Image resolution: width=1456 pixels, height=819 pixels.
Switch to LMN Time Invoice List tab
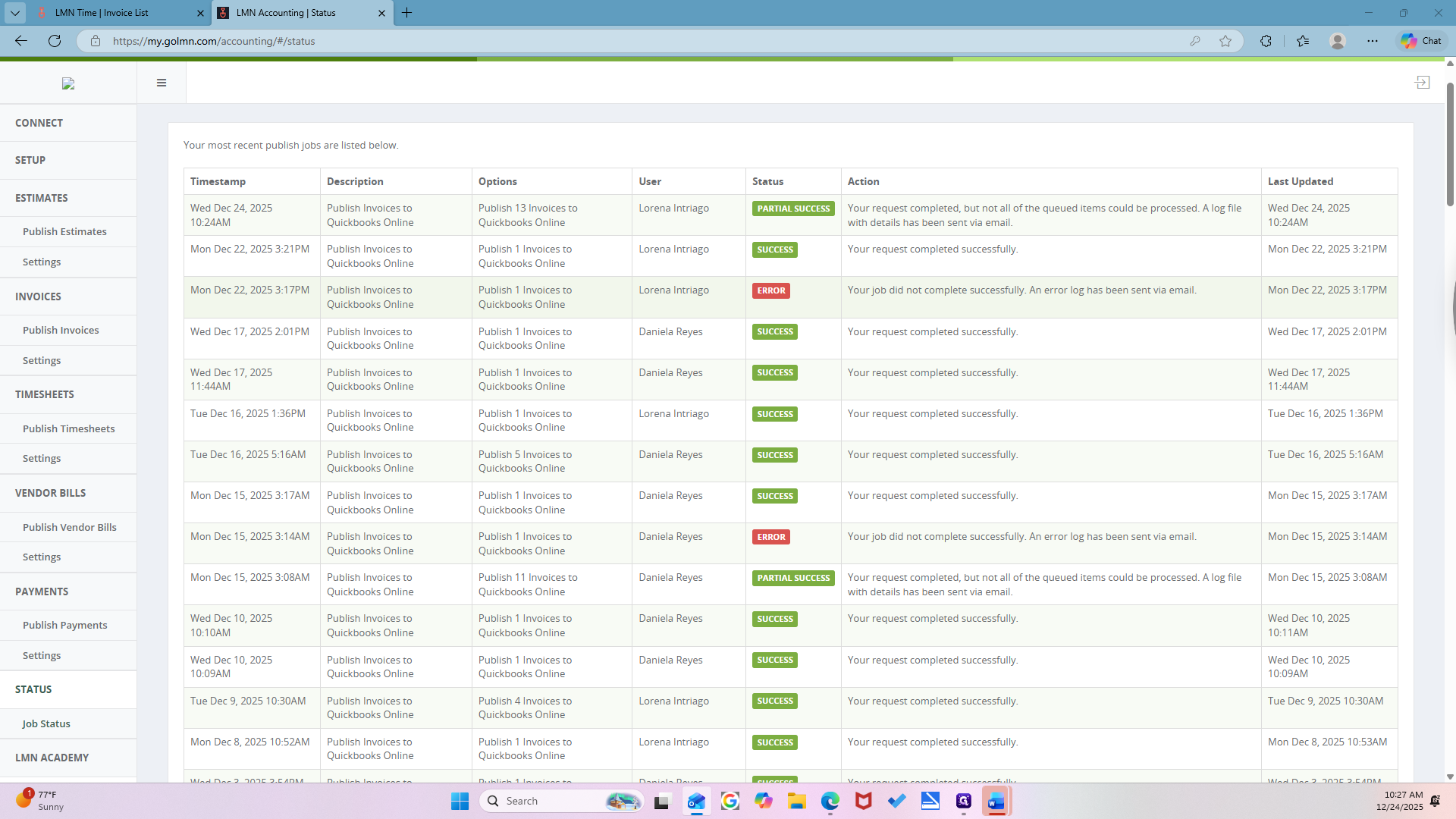(x=120, y=13)
